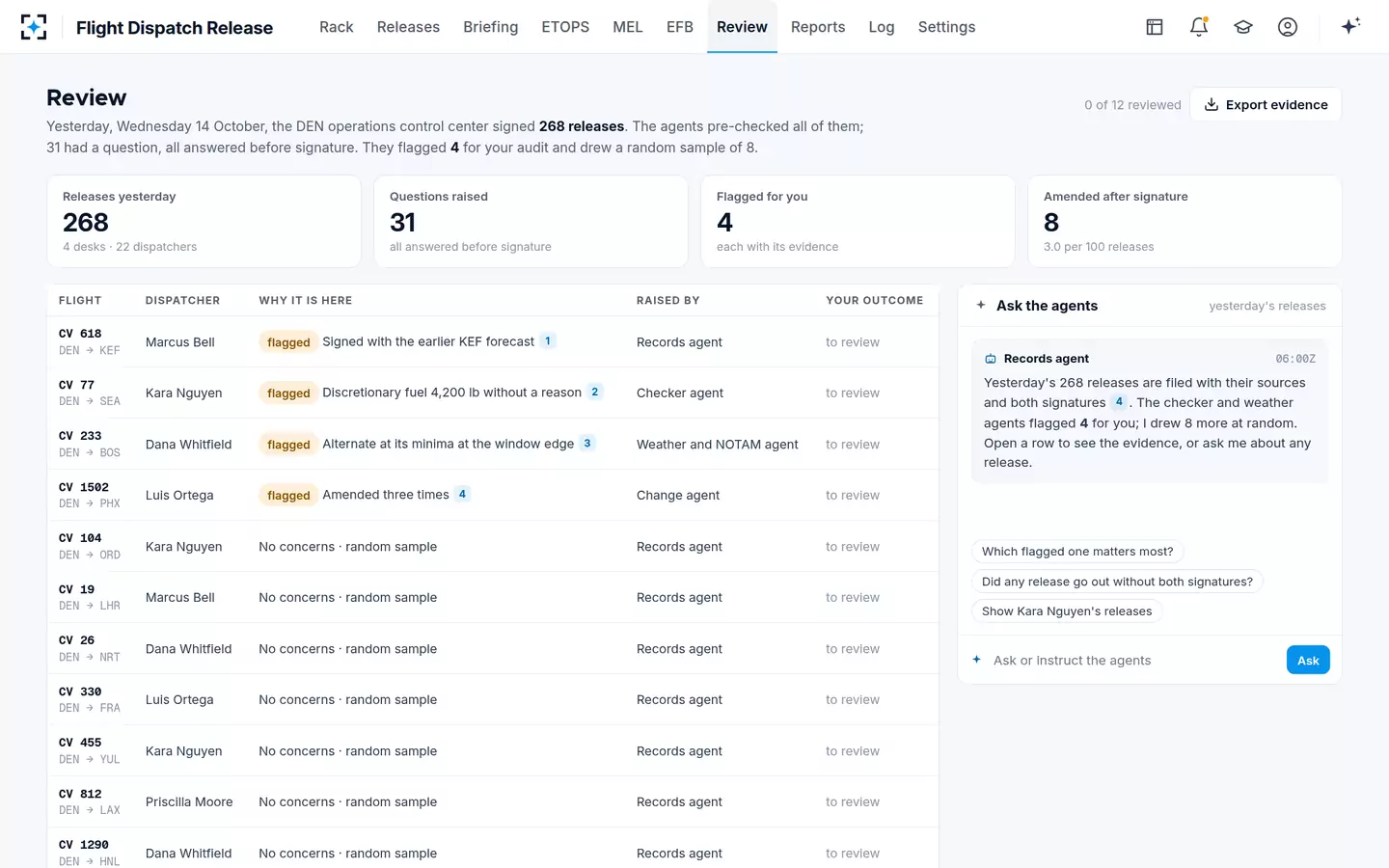
Task: Click the 'Amended three times' reason text
Action: pyautogui.click(x=386, y=495)
